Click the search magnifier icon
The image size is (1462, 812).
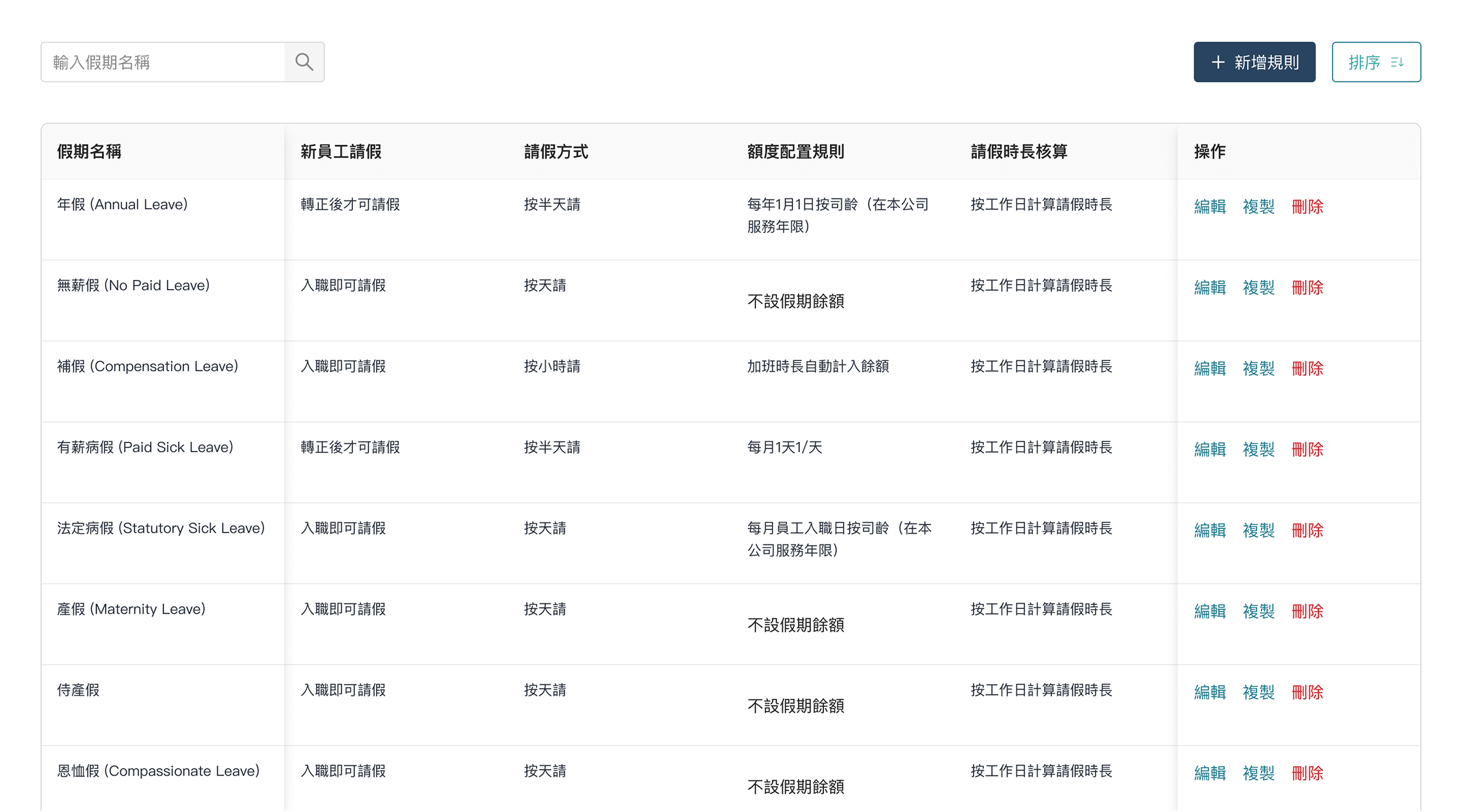304,62
